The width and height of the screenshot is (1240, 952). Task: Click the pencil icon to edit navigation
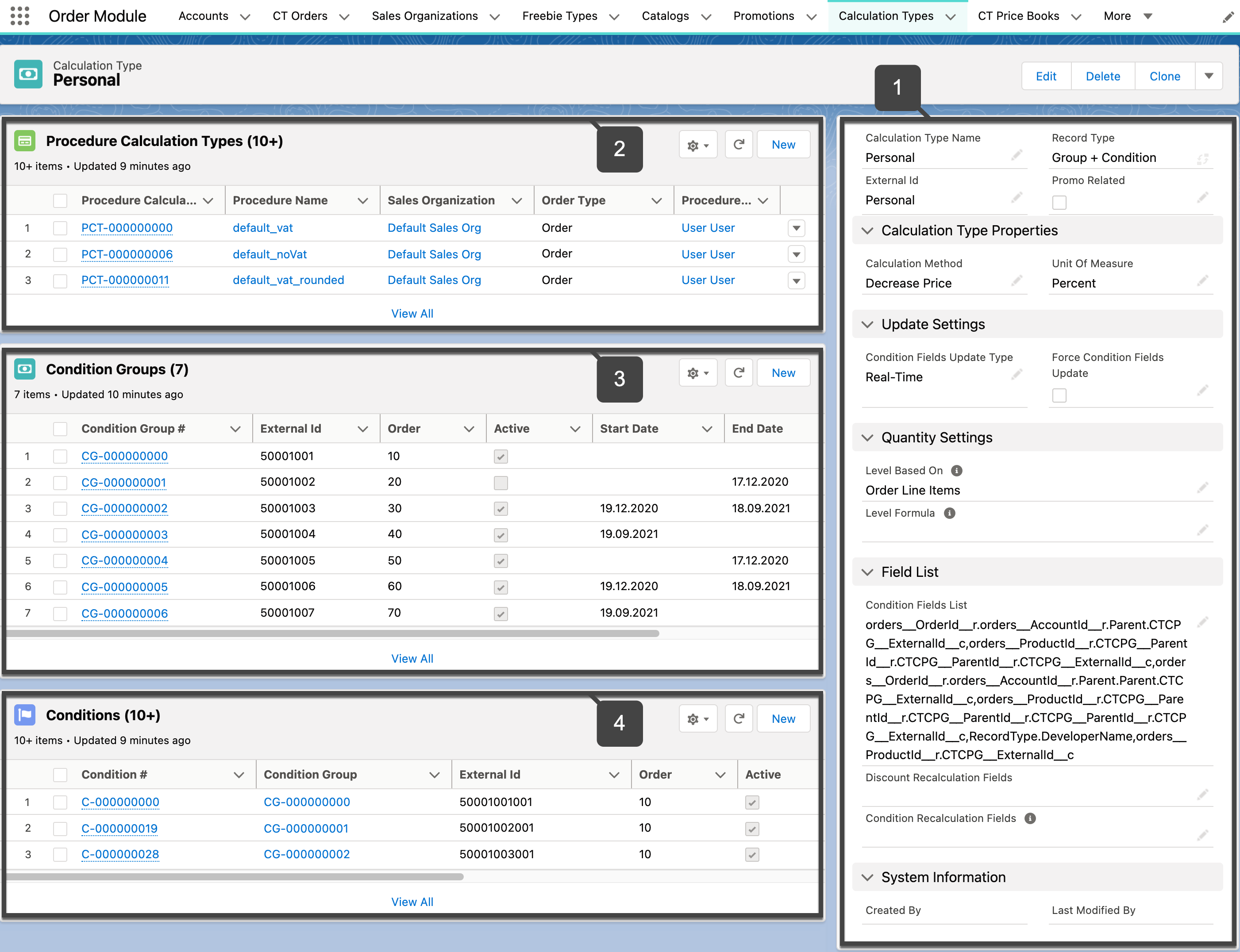(1228, 17)
